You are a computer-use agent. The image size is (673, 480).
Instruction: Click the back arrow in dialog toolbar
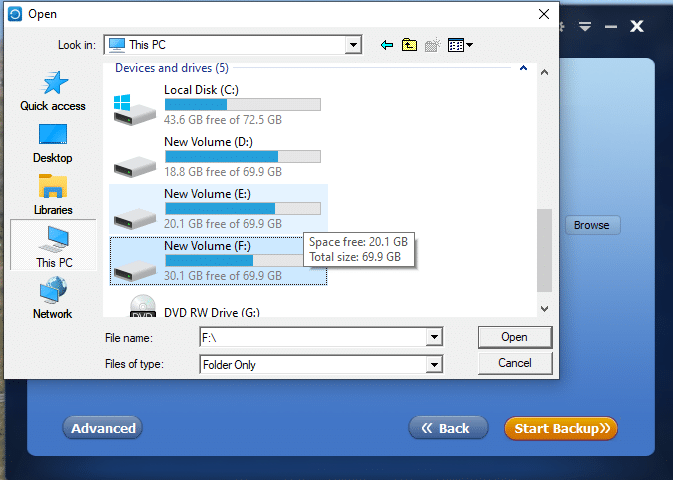pyautogui.click(x=387, y=45)
